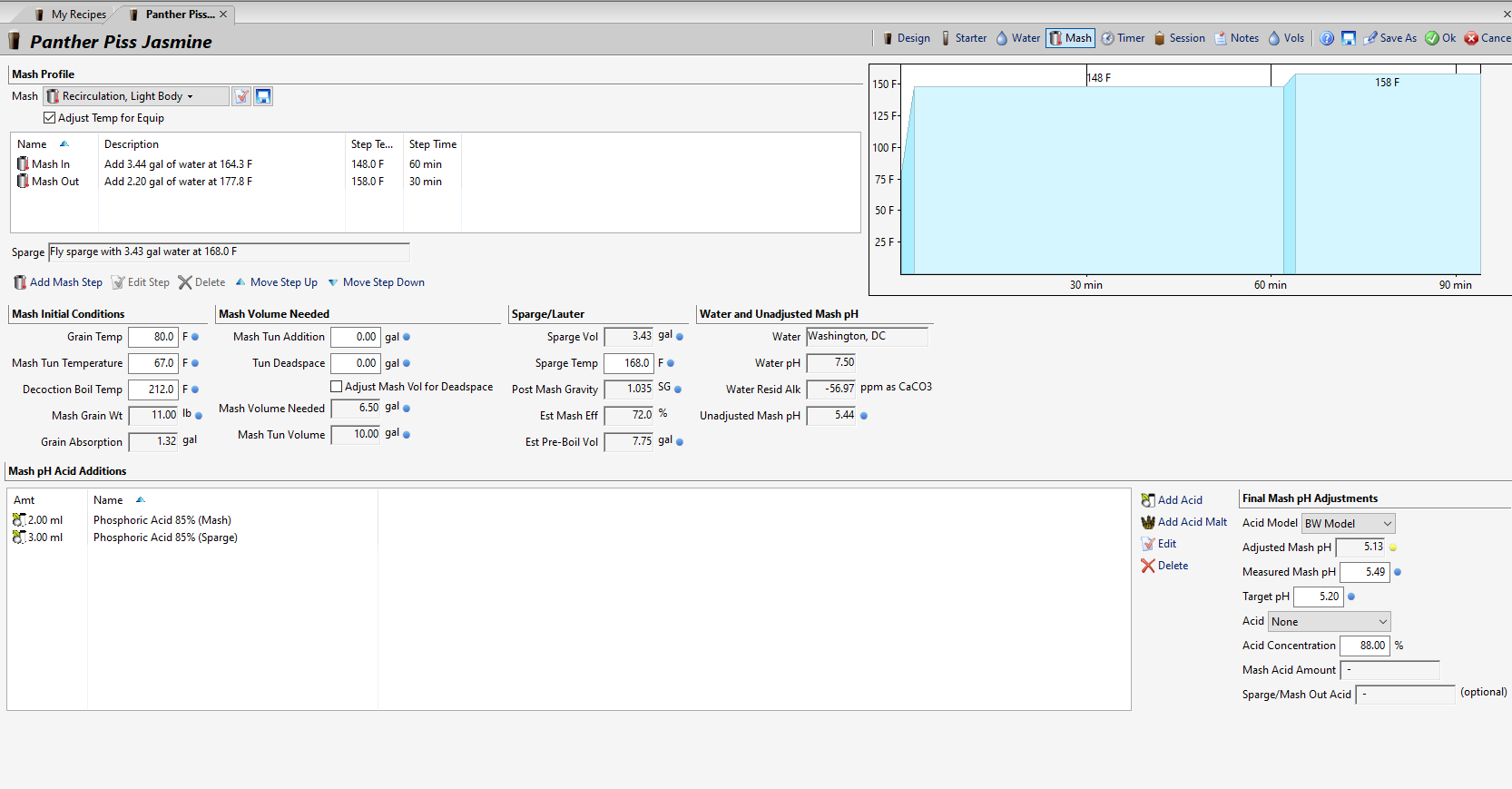
Task: Click the Sparge Temp input field
Action: point(629,363)
